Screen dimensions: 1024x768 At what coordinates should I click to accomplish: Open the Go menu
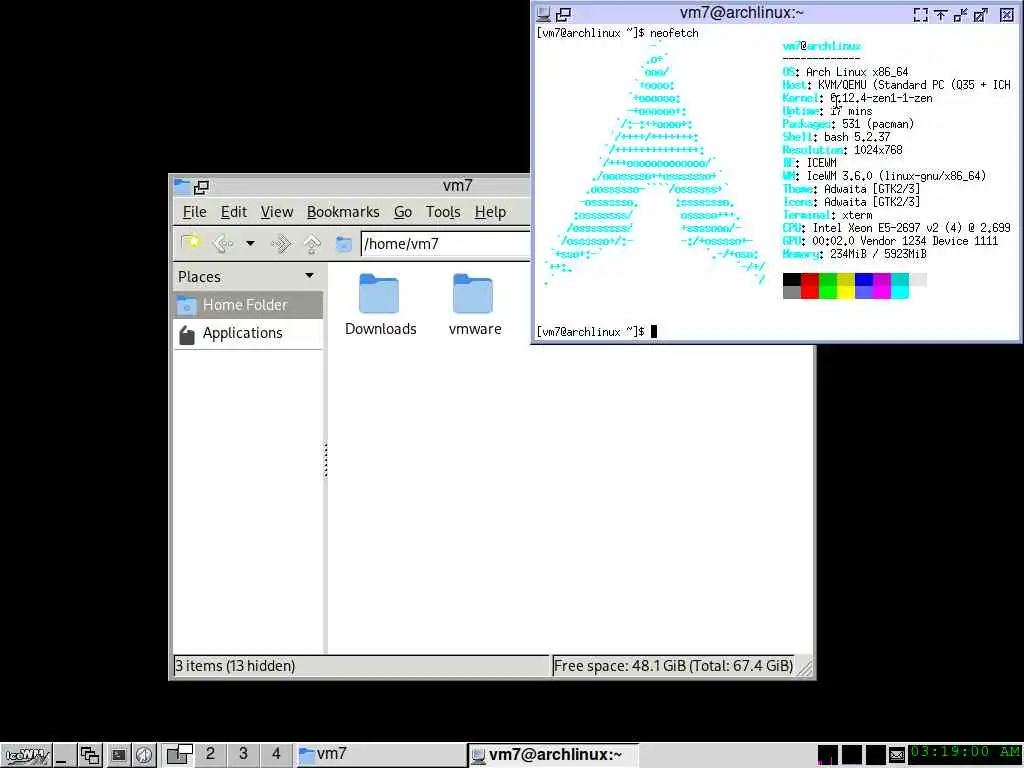tap(402, 212)
